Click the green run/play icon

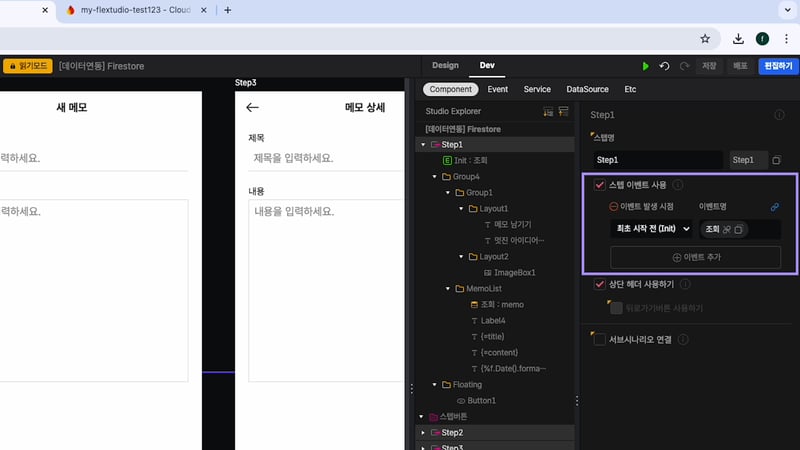coord(645,66)
